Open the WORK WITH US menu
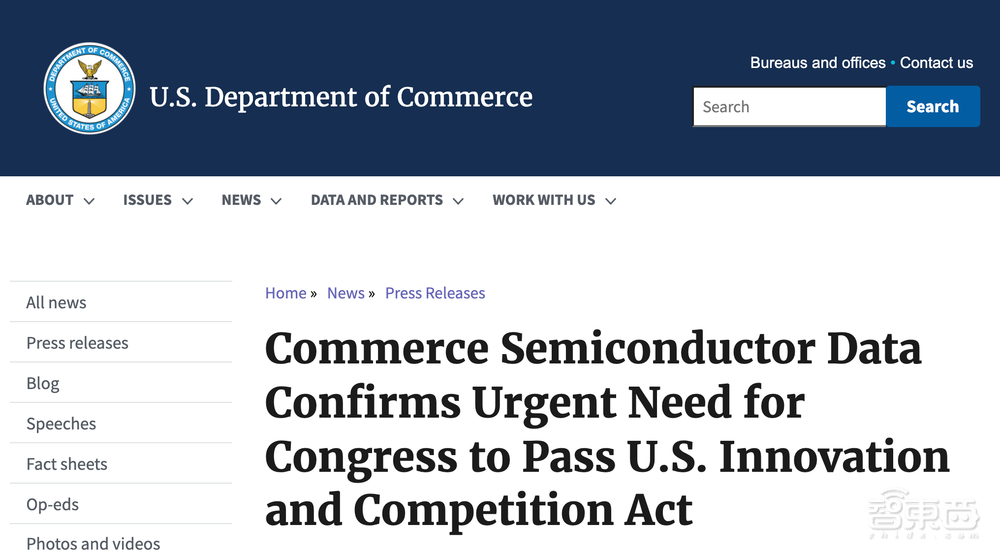This screenshot has width=1000, height=558. coord(543,200)
